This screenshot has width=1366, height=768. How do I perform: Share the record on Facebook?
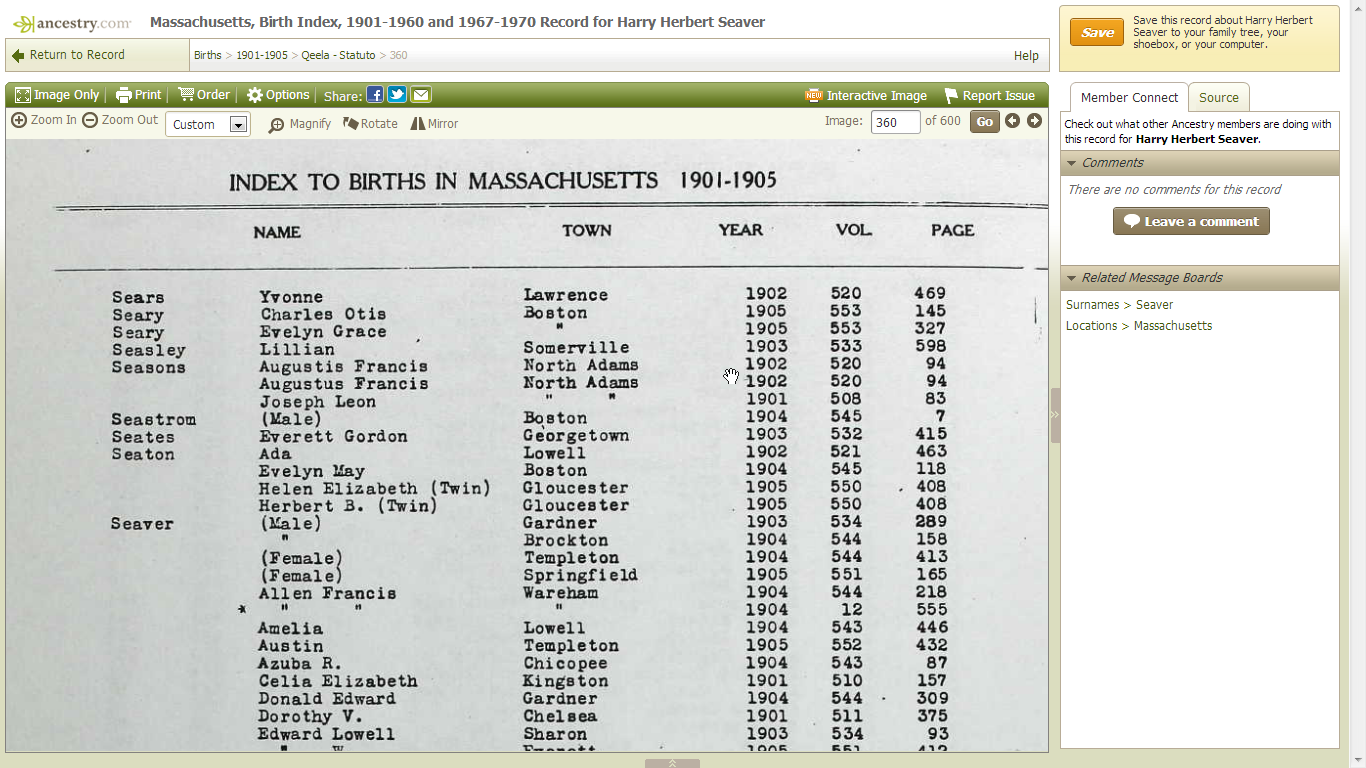pyautogui.click(x=375, y=94)
